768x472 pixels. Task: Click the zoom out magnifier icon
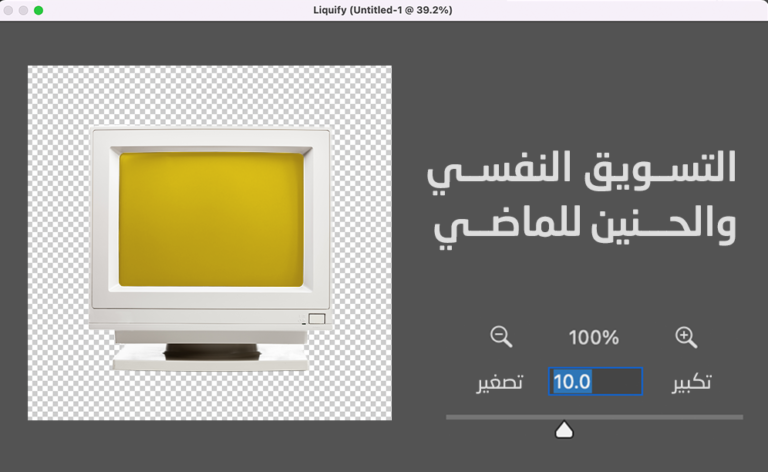click(501, 337)
